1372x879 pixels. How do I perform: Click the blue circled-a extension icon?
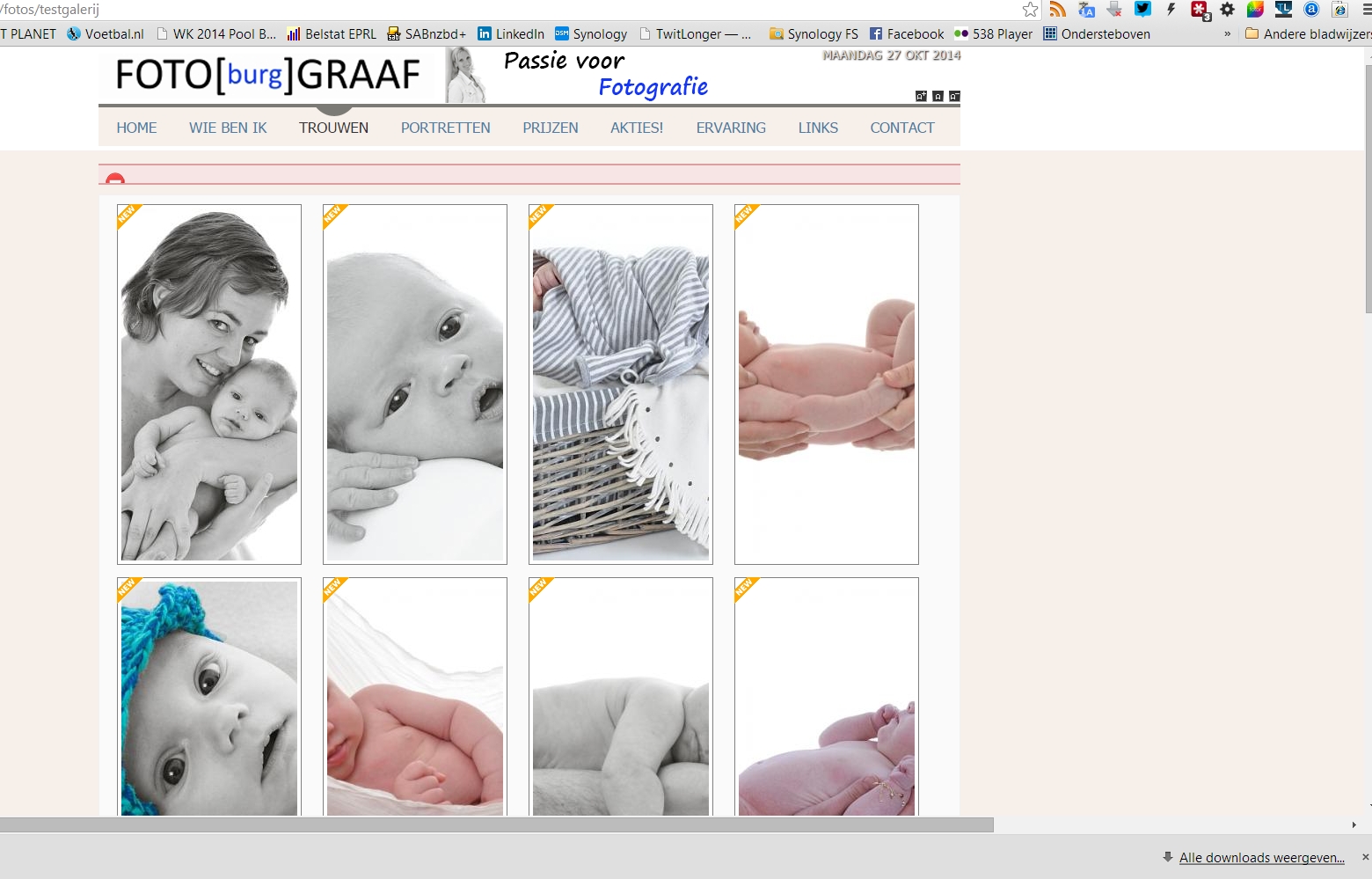click(1311, 10)
